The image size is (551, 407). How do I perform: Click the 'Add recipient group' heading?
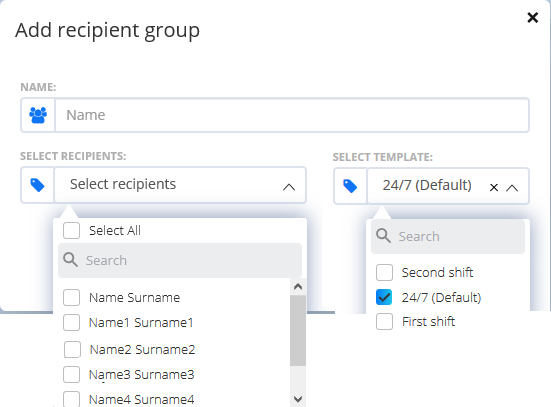[x=108, y=30]
